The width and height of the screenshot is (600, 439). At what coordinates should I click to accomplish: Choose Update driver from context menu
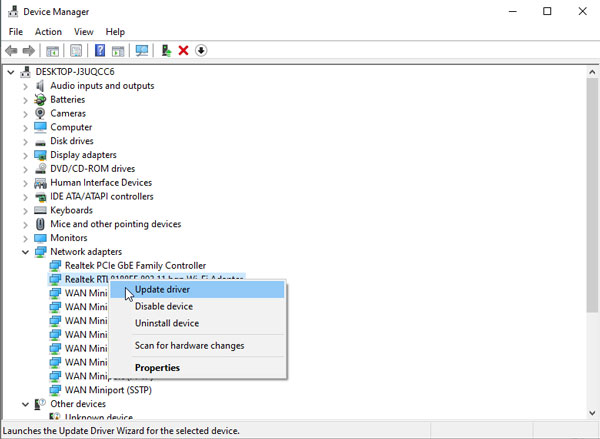click(x=197, y=290)
